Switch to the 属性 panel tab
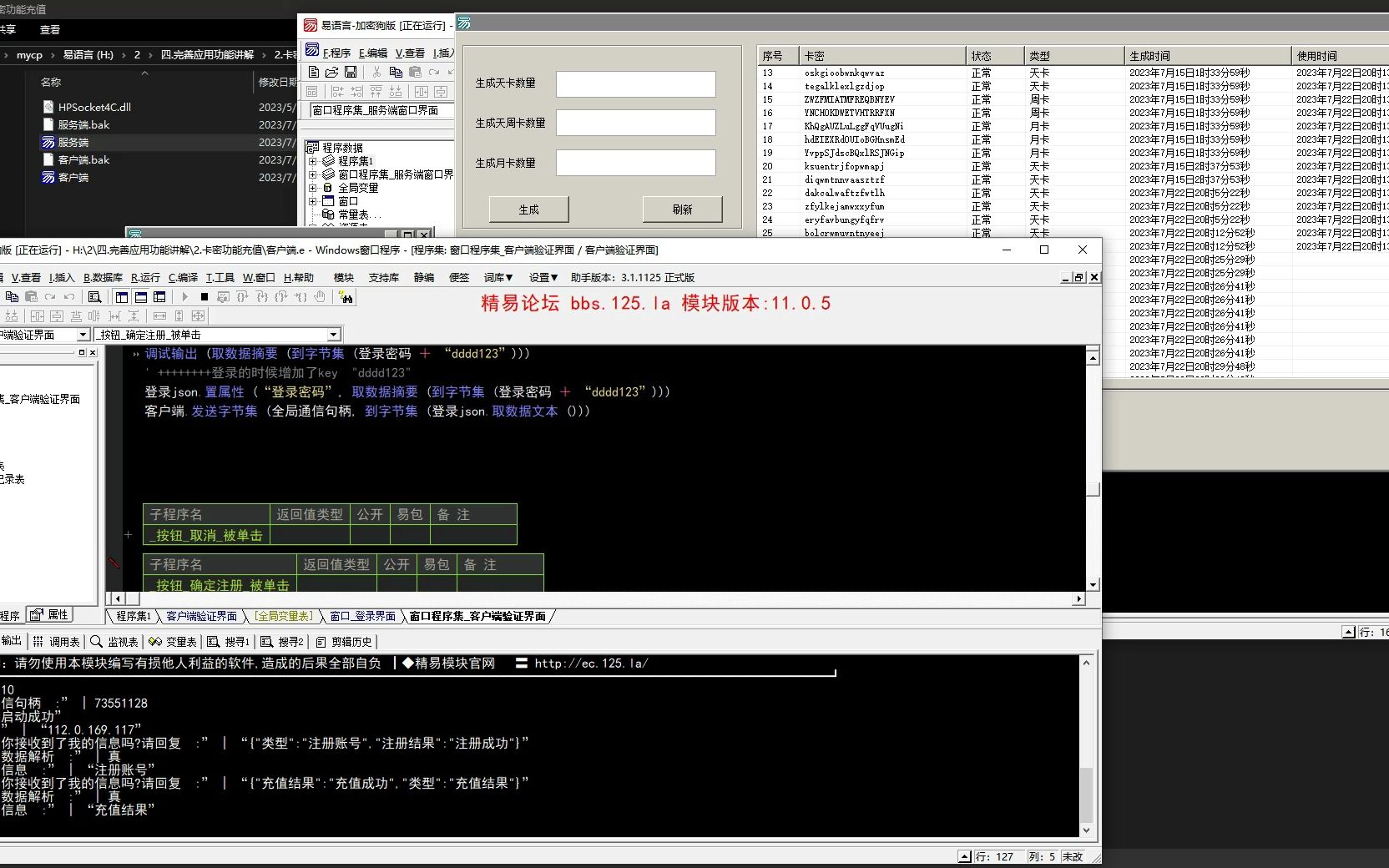This screenshot has height=868, width=1389. [x=50, y=615]
